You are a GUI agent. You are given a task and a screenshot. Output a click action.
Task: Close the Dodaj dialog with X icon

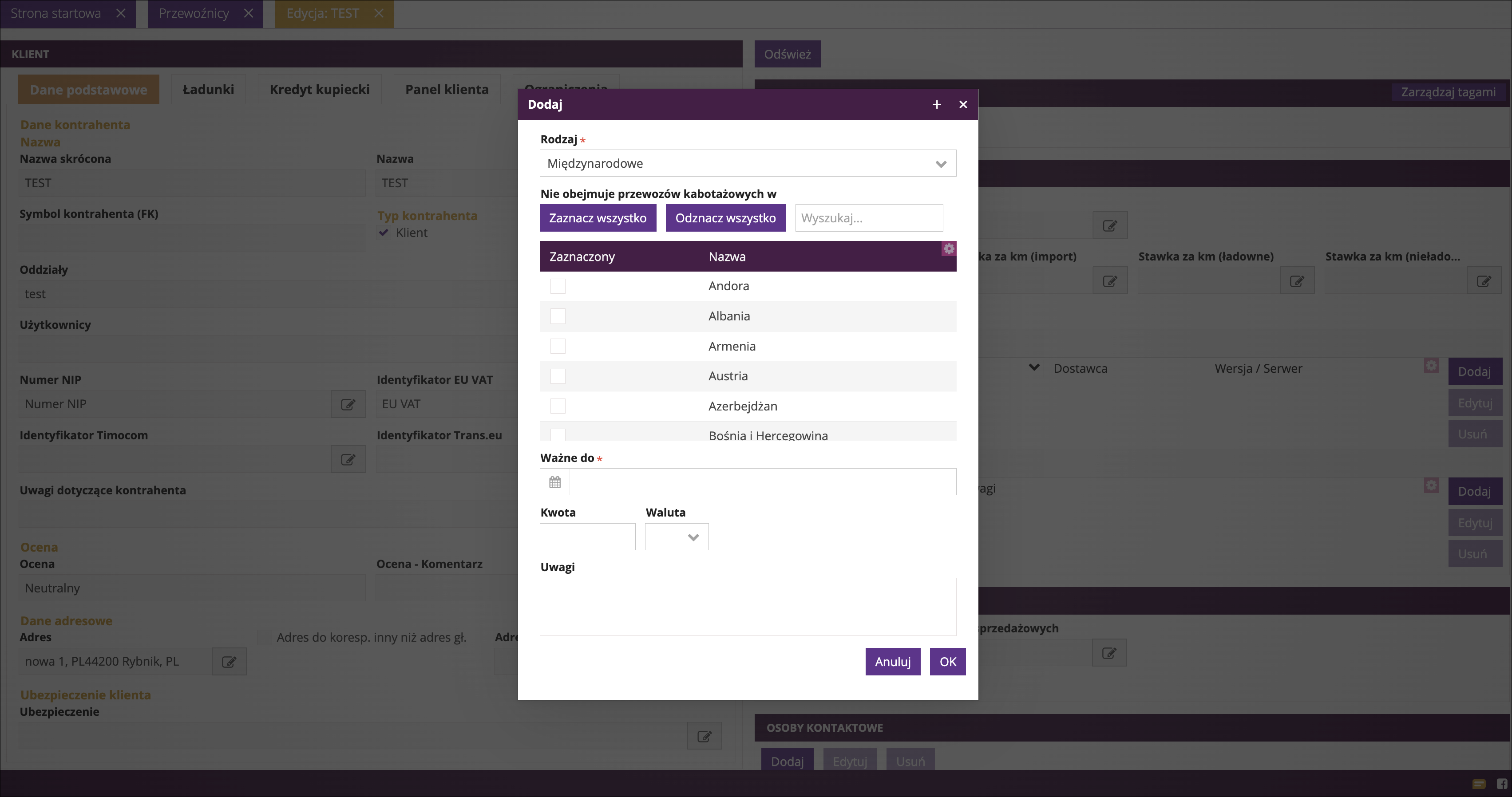[963, 104]
